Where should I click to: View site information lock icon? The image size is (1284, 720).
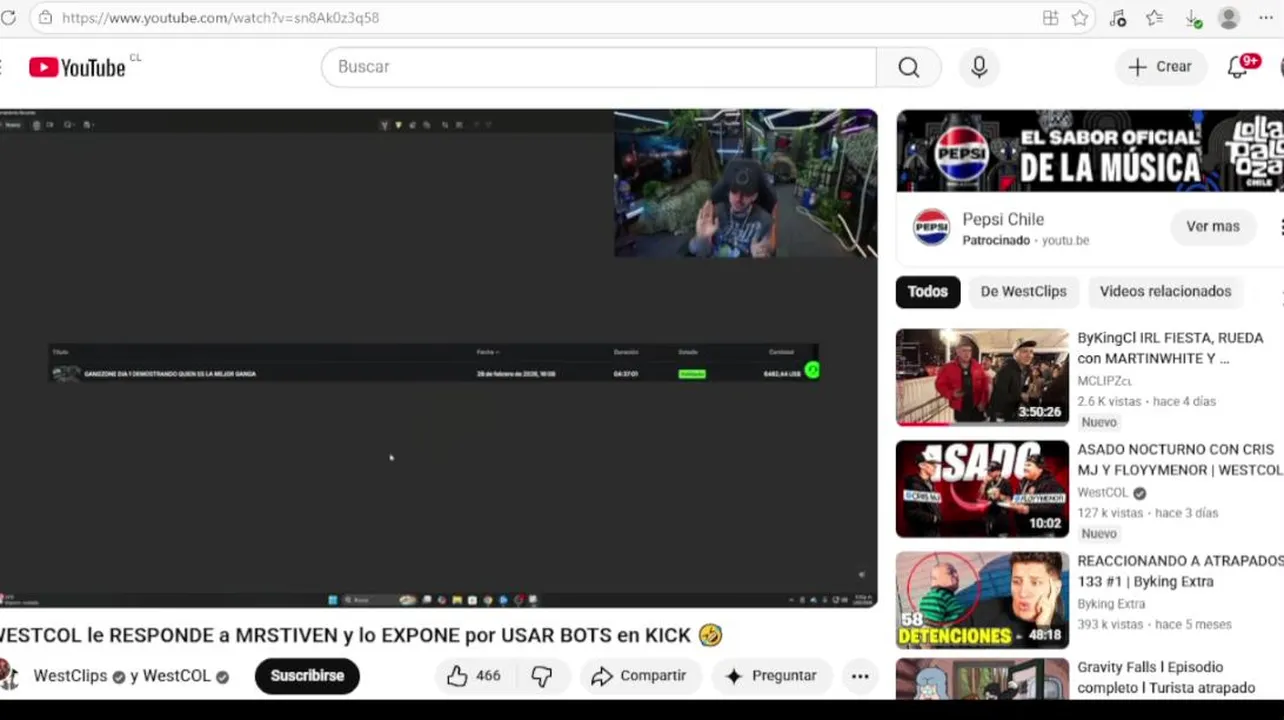[x=45, y=18]
